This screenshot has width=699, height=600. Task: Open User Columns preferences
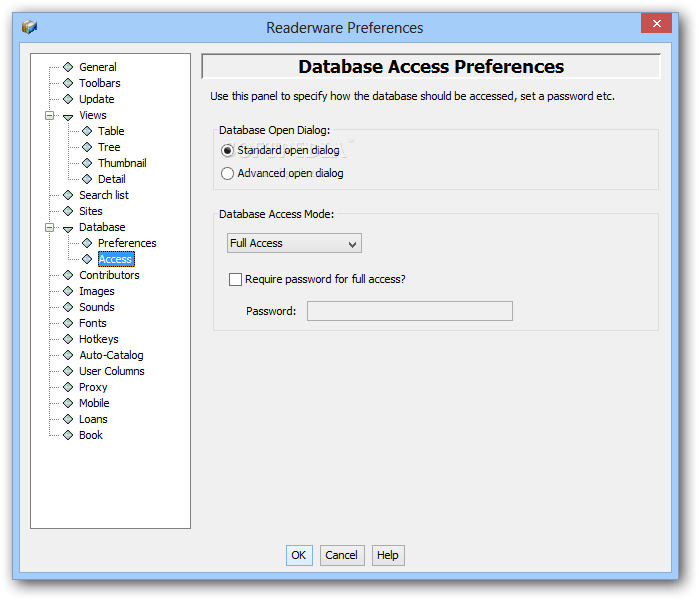pyautogui.click(x=112, y=371)
